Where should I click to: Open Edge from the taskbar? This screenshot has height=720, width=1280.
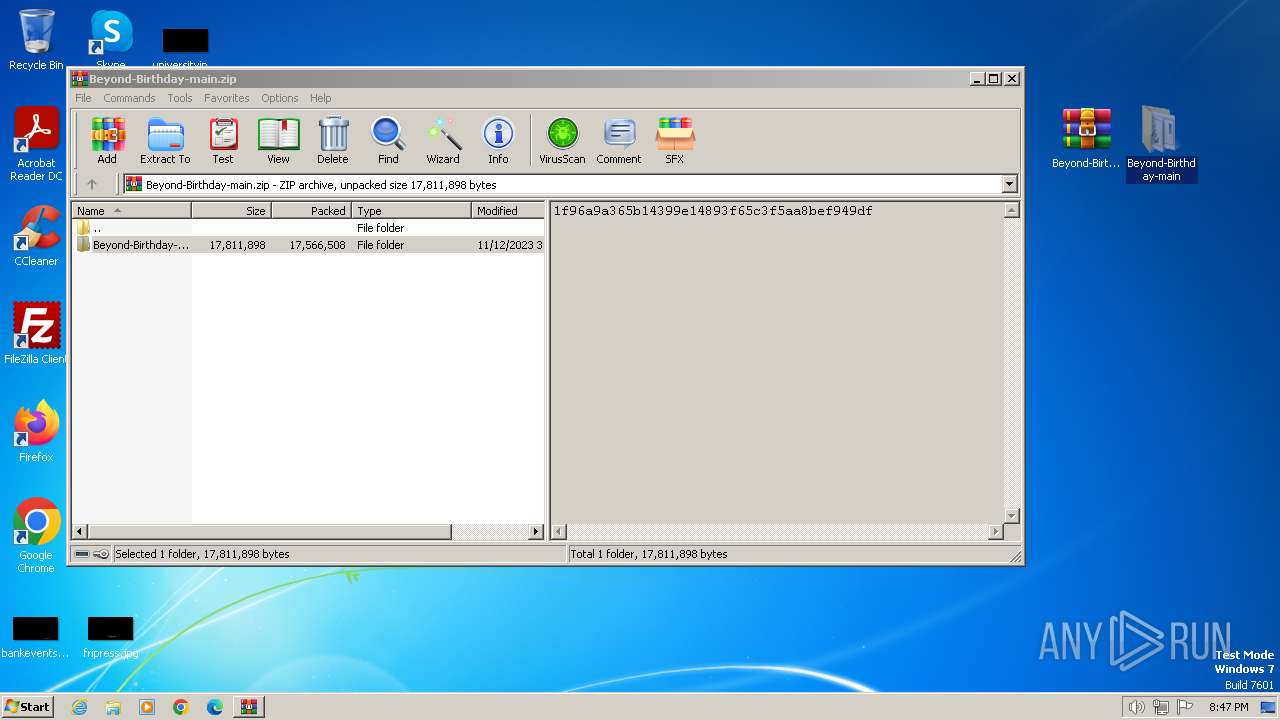(215, 707)
